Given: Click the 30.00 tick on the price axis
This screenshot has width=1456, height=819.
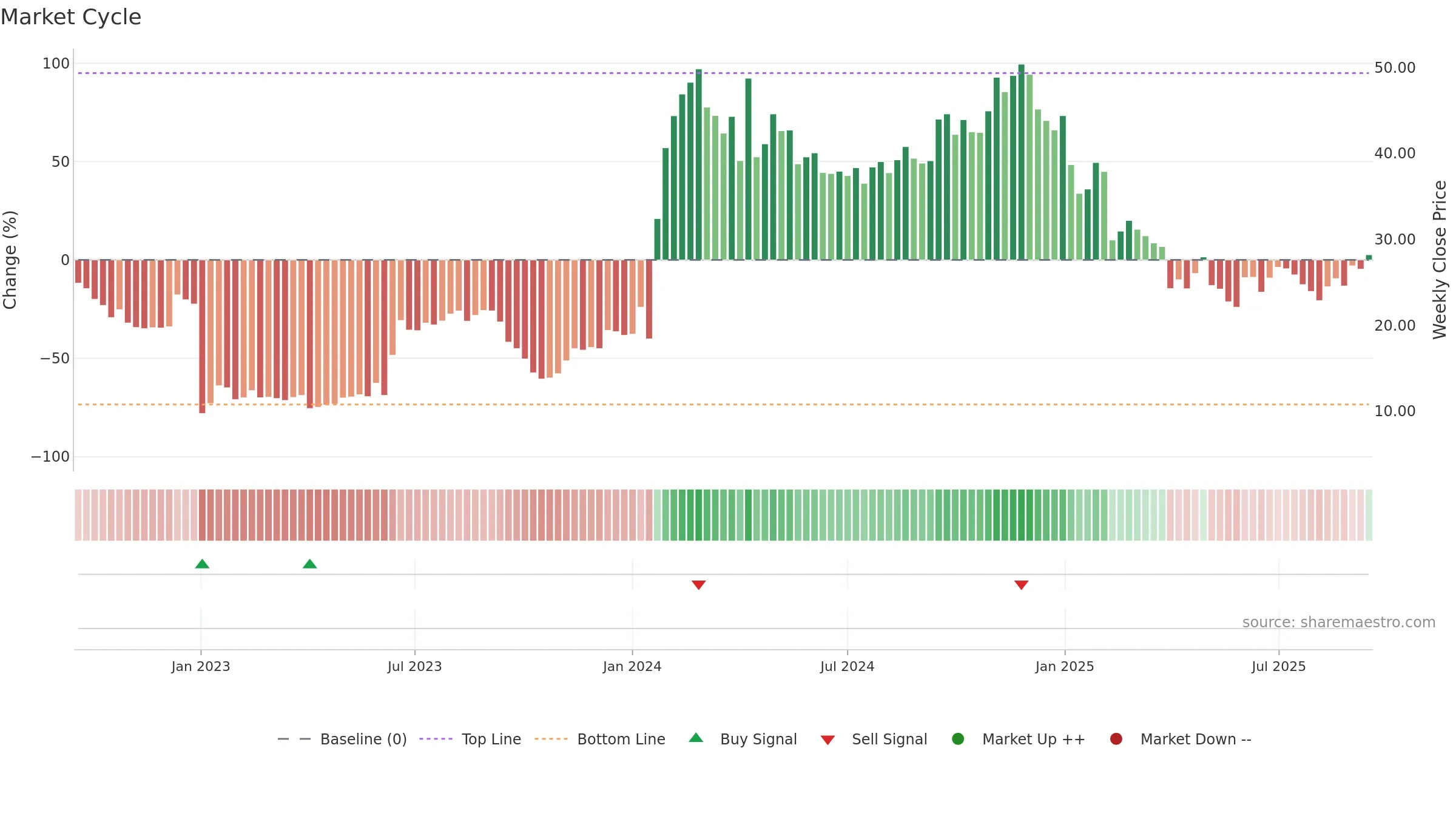Looking at the screenshot, I should (1395, 240).
